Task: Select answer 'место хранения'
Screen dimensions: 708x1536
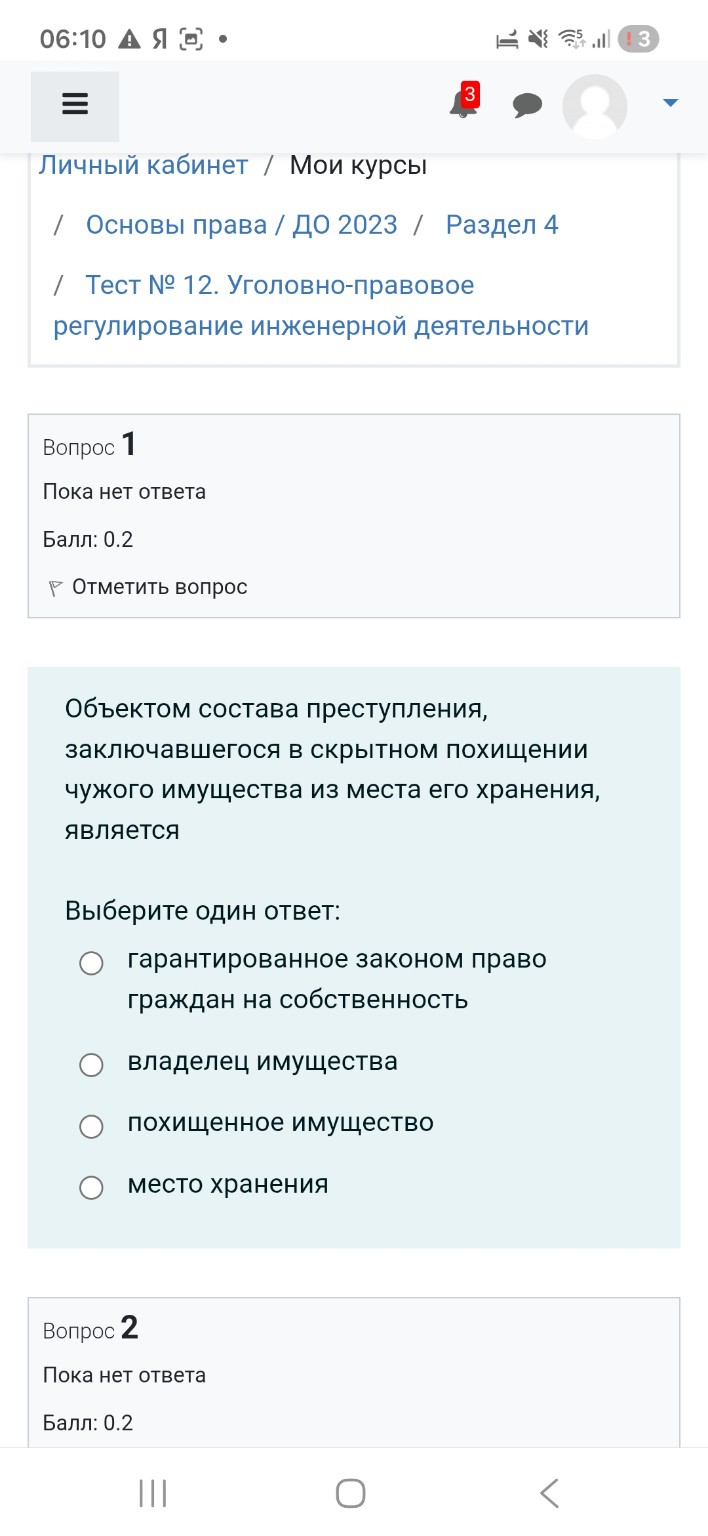Action: pyautogui.click(x=91, y=1187)
